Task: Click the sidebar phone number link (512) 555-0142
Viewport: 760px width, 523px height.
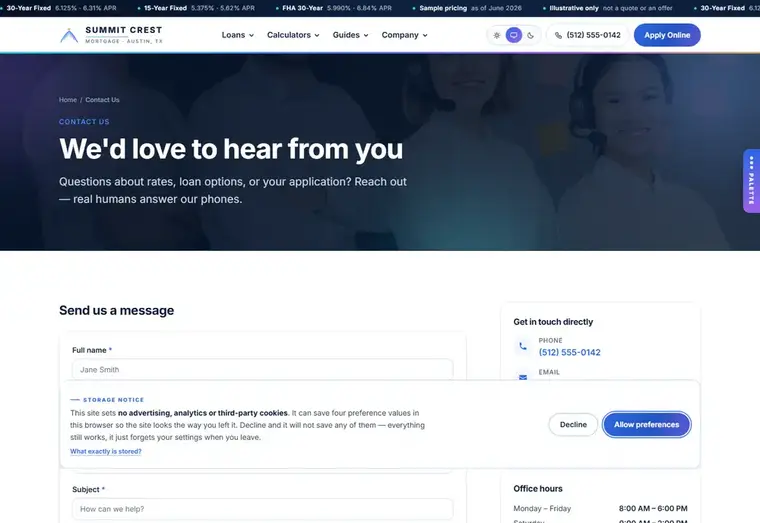Action: pyautogui.click(x=570, y=352)
